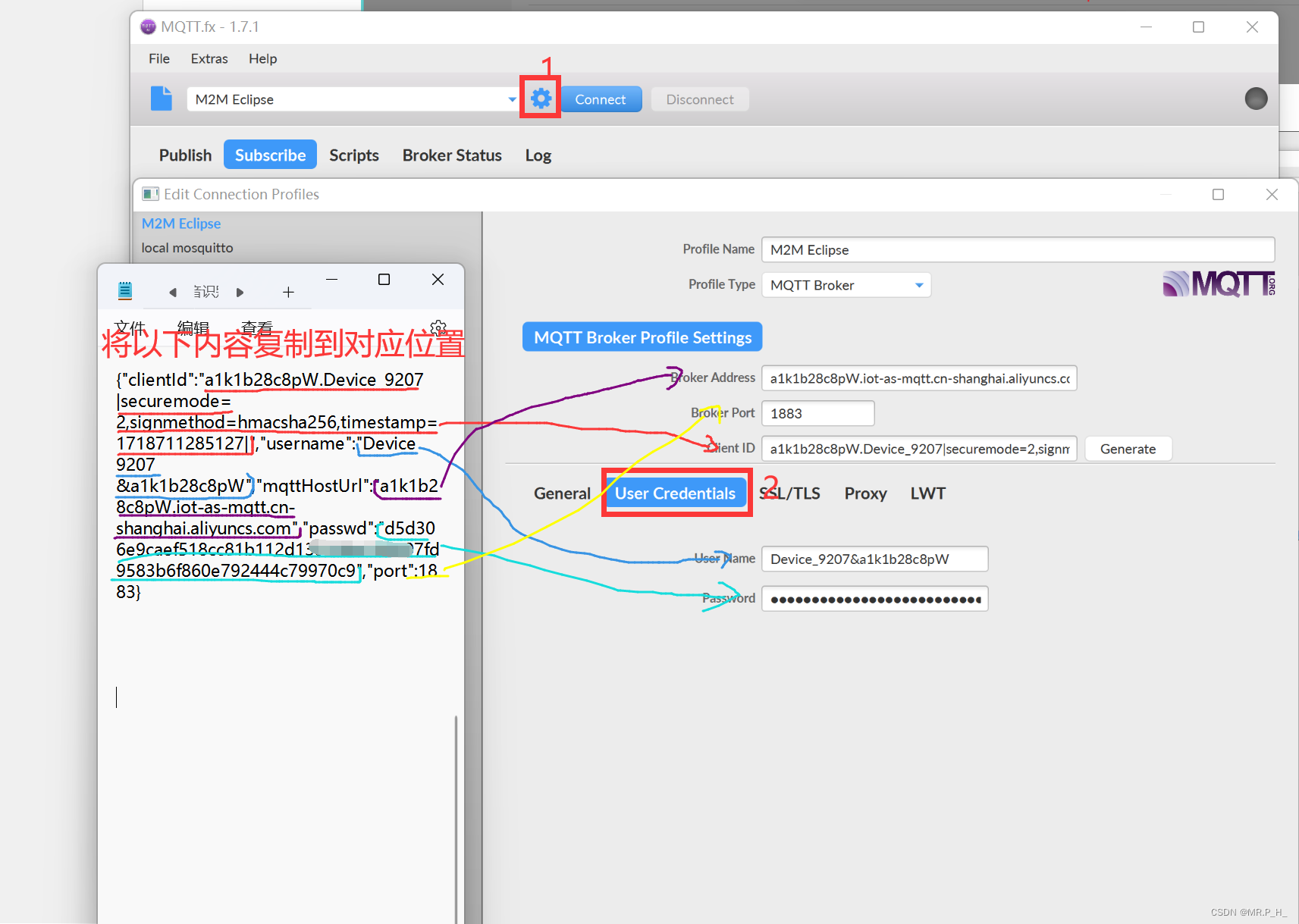Viewport: 1299px width, 924px height.
Task: Click MQTT Broker Profile Settings header button
Action: coord(642,337)
